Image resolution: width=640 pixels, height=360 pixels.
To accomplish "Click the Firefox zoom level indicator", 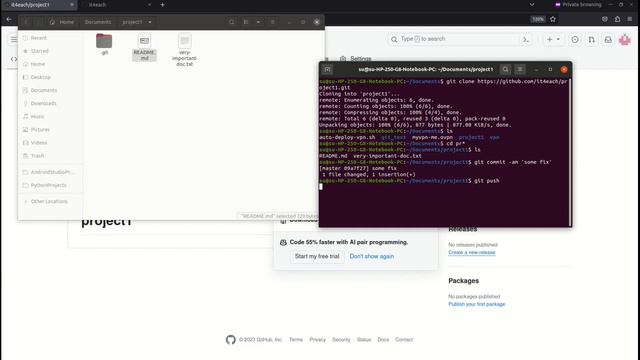I will 538,19.
